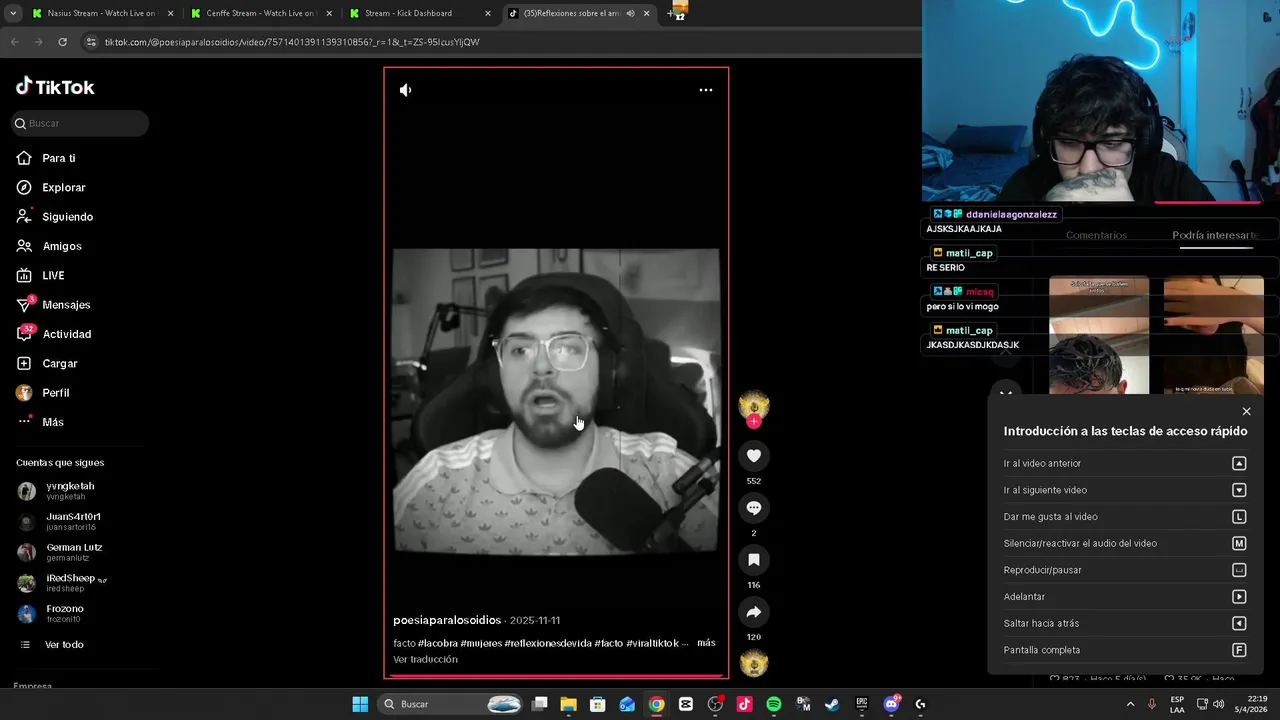Open the creator's avatar above the heart
Image resolution: width=1280 pixels, height=720 pixels.
[x=754, y=404]
